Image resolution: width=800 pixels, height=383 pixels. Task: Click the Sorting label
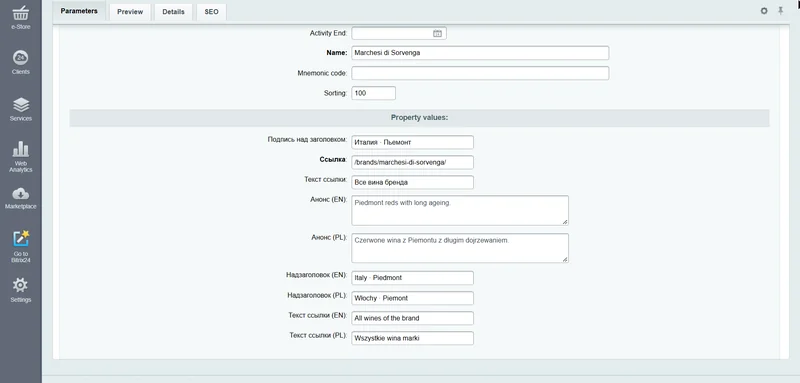click(x=335, y=93)
